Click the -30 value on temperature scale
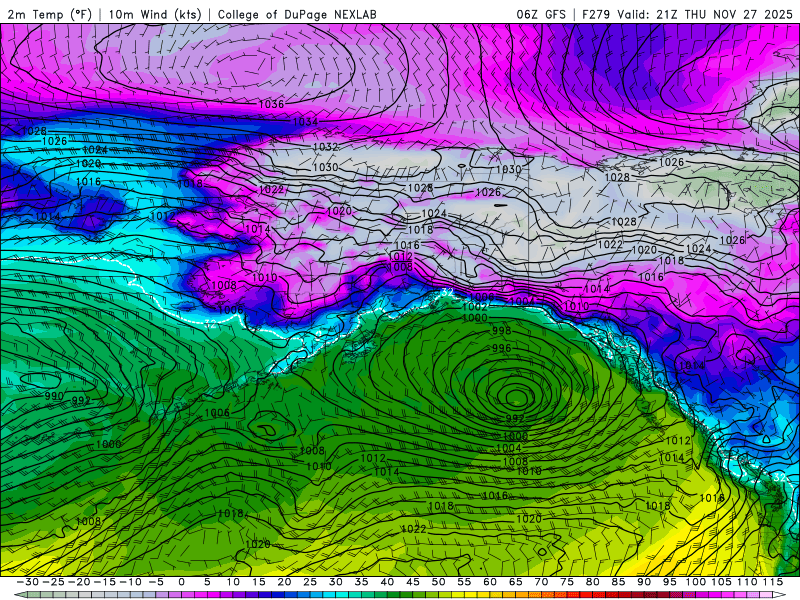The image size is (800, 600). [x=28, y=582]
